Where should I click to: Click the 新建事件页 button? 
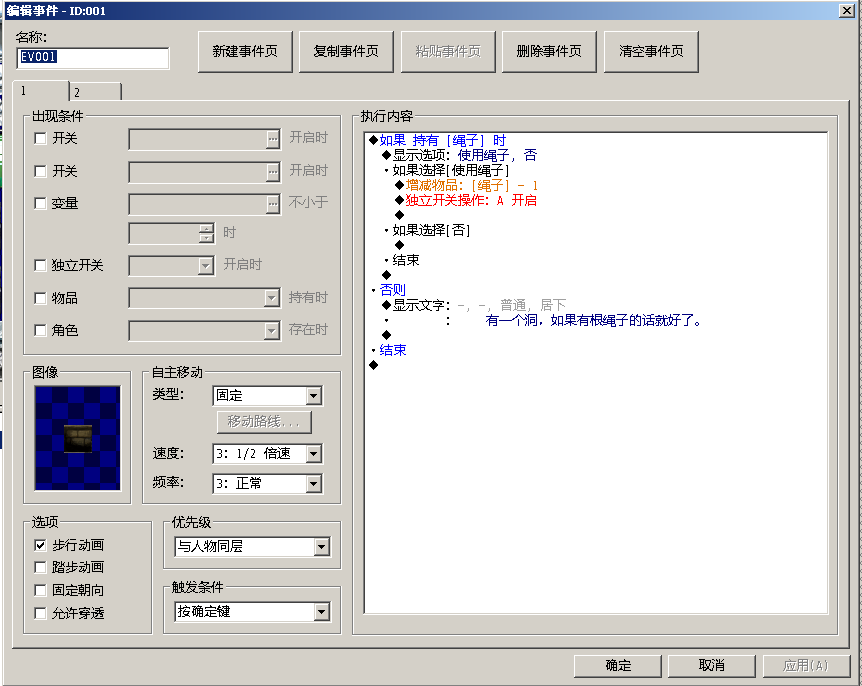(x=245, y=52)
